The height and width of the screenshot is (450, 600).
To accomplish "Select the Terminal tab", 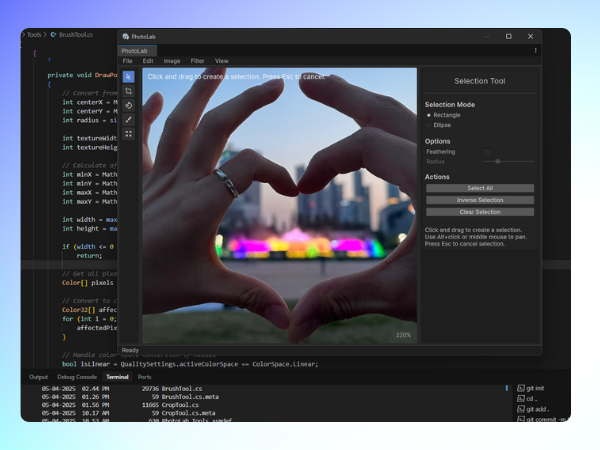I will [x=117, y=377].
